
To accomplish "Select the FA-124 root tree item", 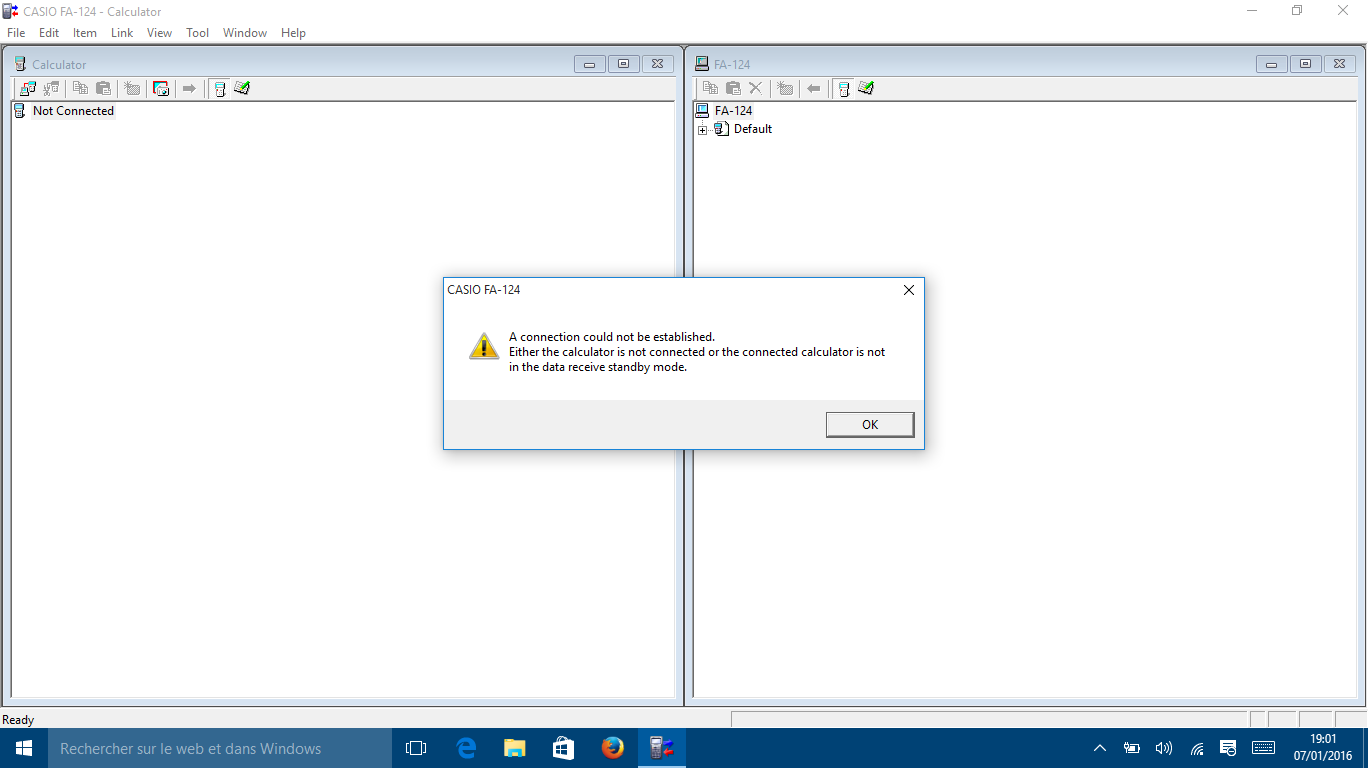I will tap(733, 111).
